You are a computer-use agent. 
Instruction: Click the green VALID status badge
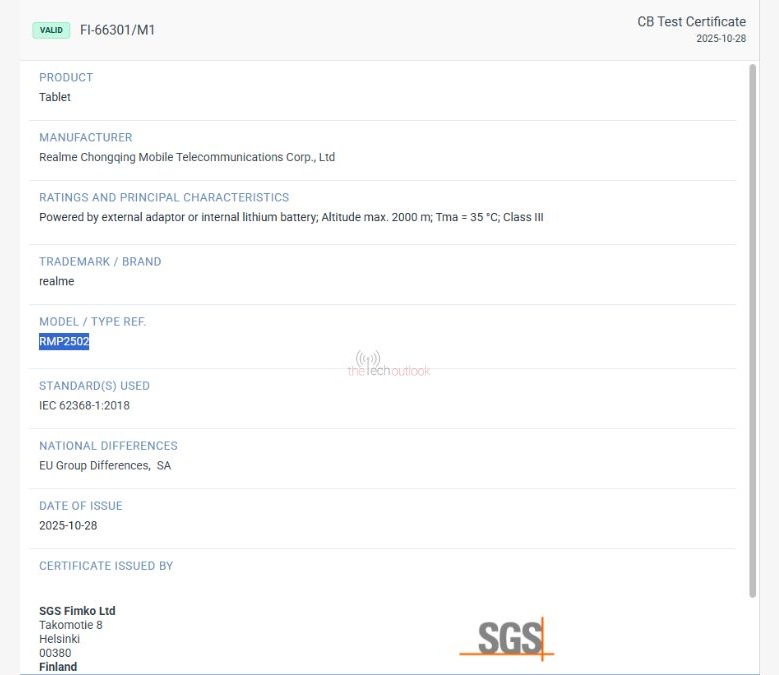pyautogui.click(x=51, y=30)
